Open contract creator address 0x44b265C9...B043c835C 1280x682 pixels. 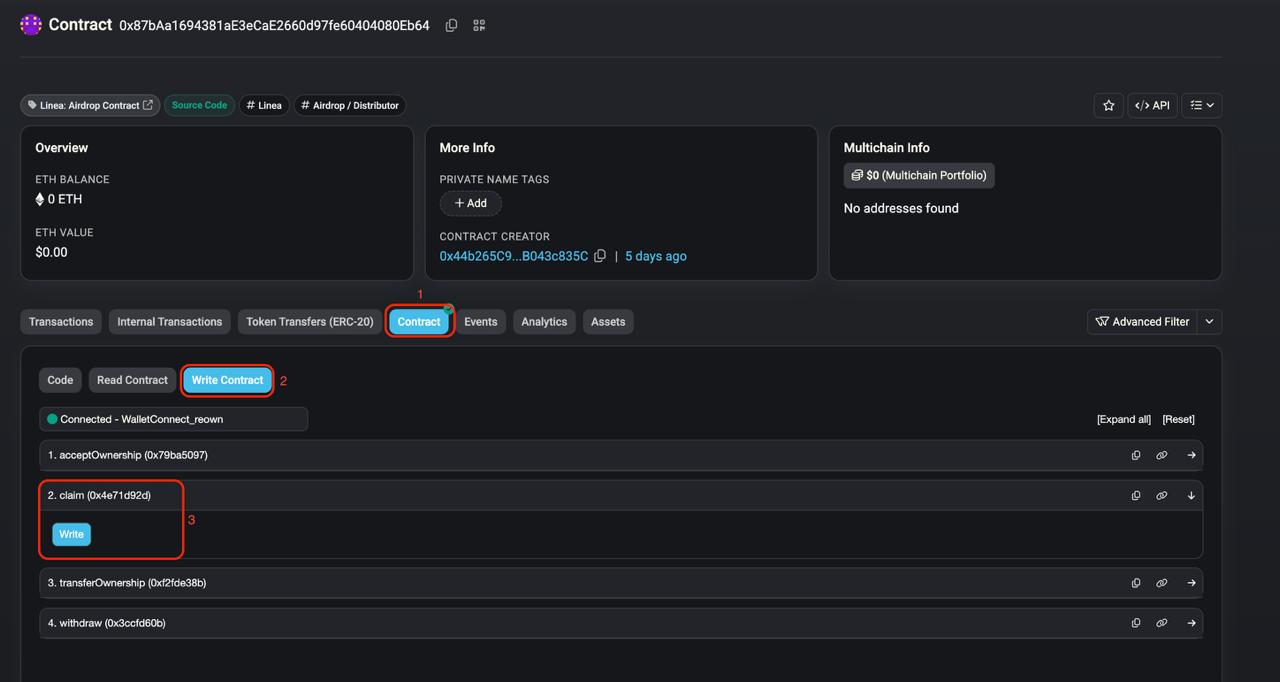pyautogui.click(x=514, y=256)
